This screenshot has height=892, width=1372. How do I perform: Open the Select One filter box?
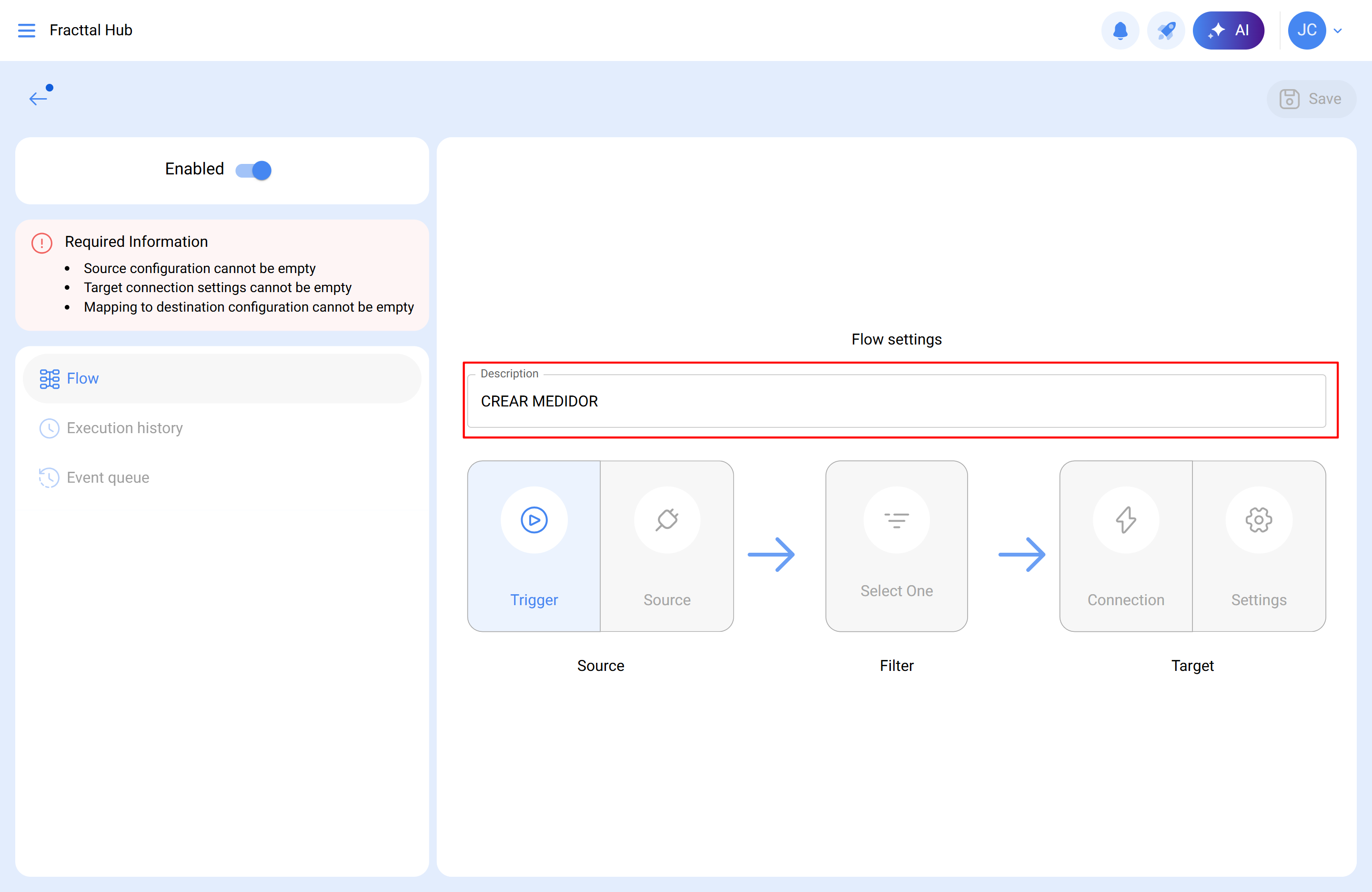pyautogui.click(x=897, y=546)
